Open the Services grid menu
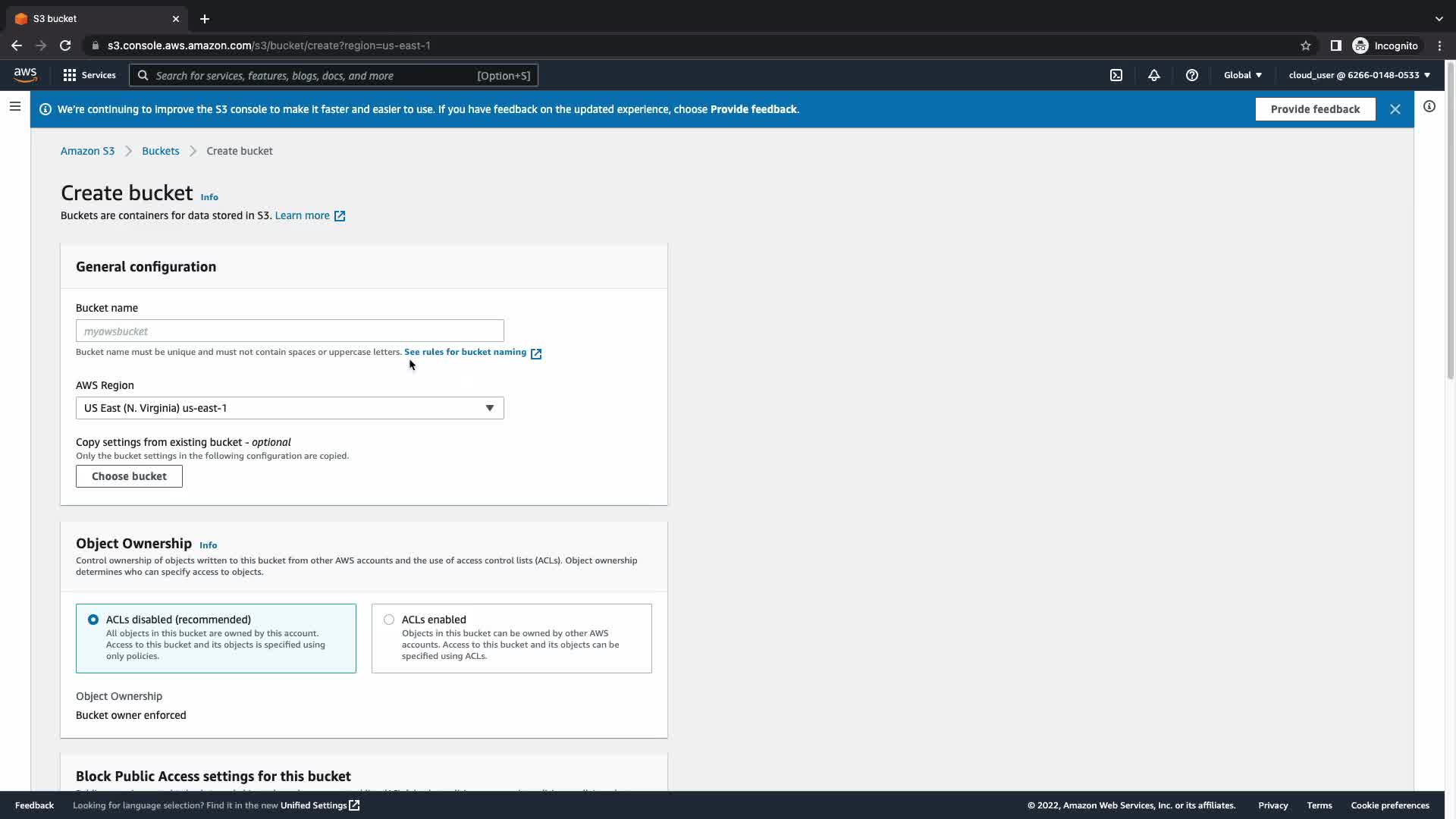 click(x=89, y=75)
